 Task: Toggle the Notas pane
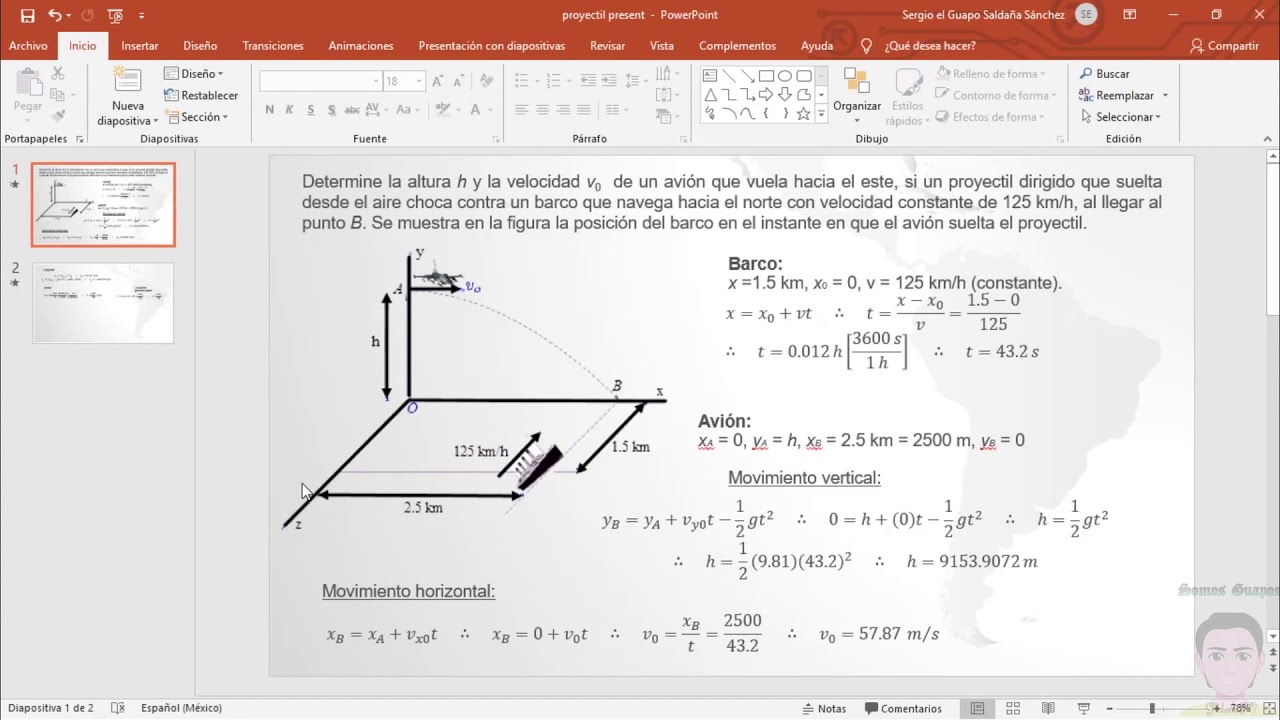824,708
